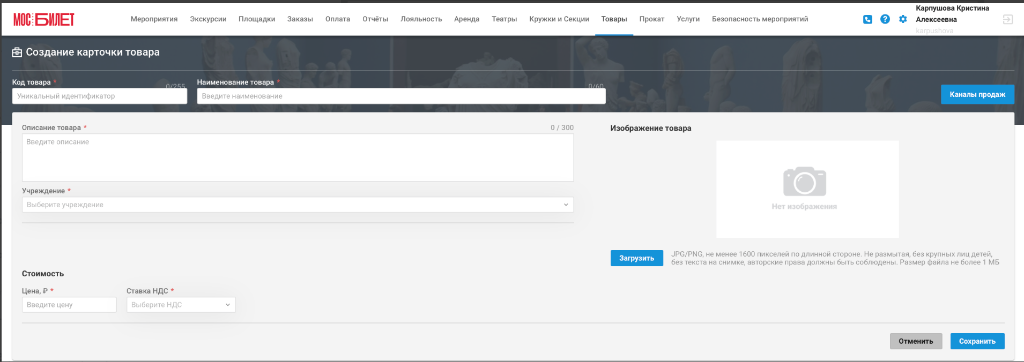Click the logout arrow icon

point(1007,20)
